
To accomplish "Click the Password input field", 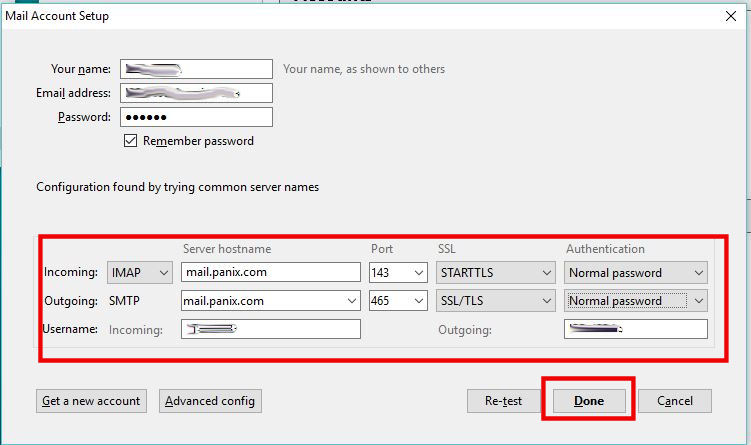I will click(196, 117).
